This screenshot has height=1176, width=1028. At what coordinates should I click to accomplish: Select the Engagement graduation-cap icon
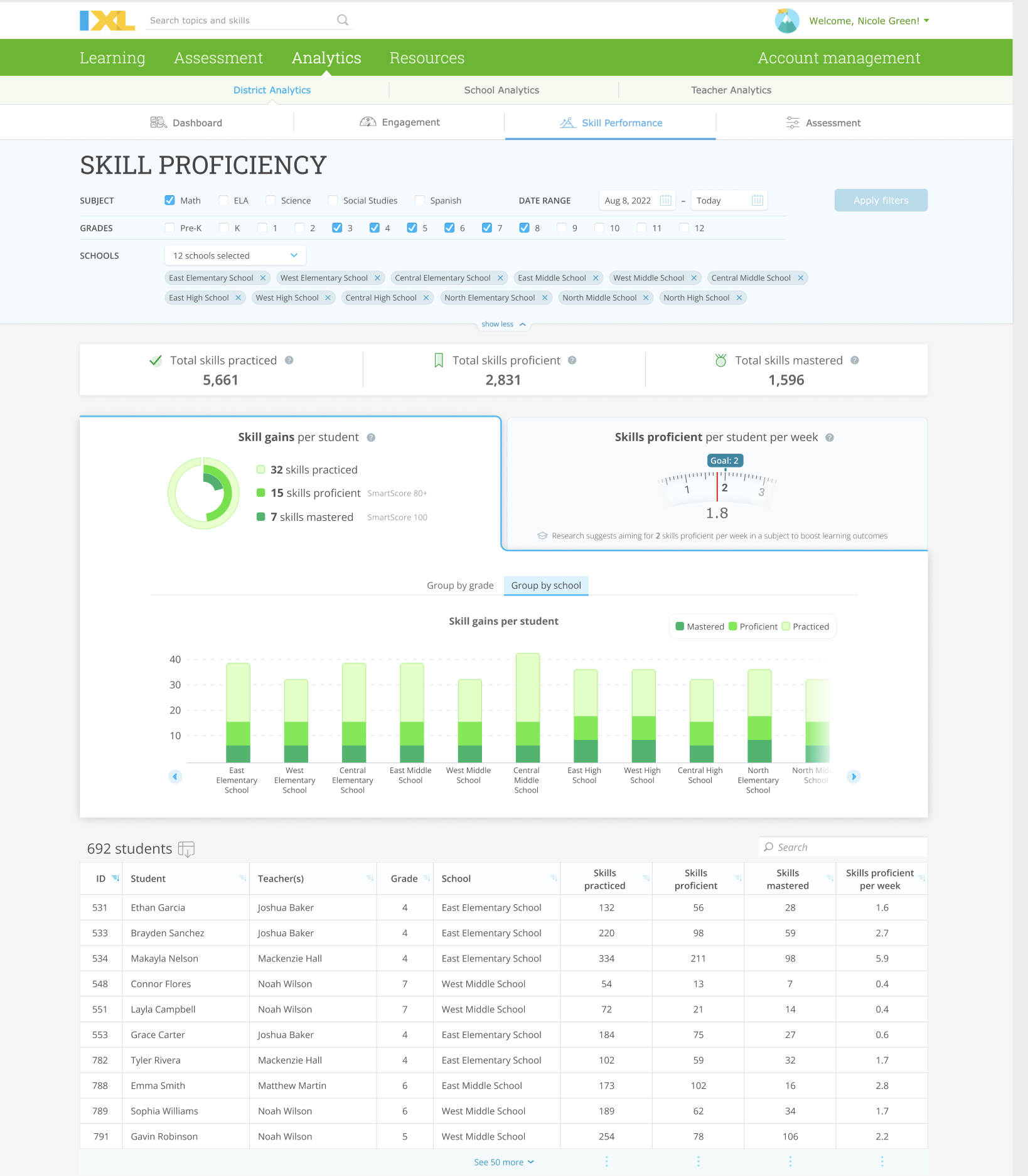368,122
